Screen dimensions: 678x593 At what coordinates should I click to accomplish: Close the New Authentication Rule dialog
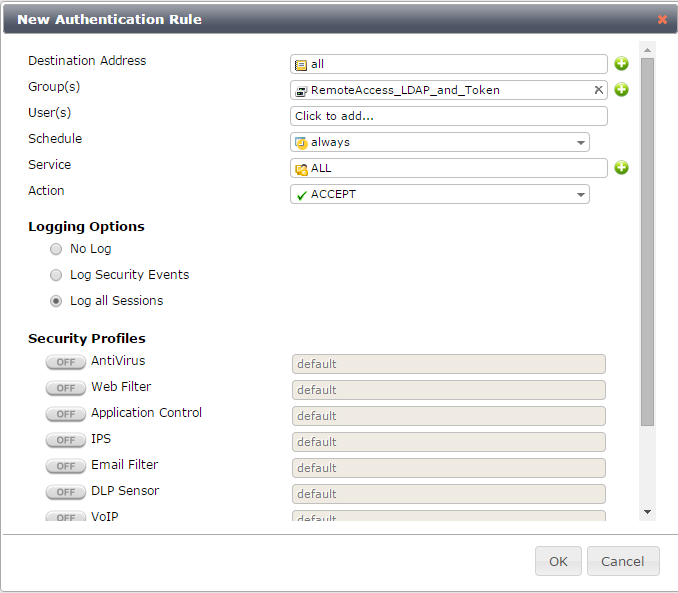tap(662, 19)
